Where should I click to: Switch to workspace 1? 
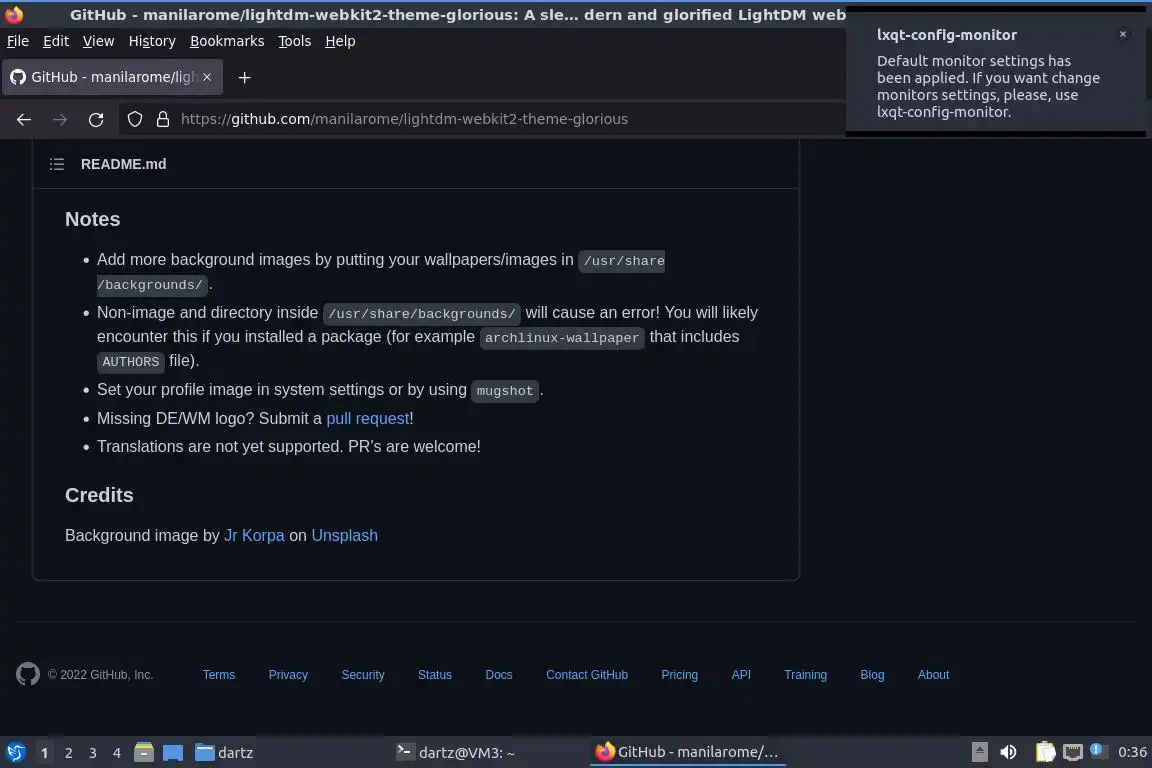click(45, 753)
